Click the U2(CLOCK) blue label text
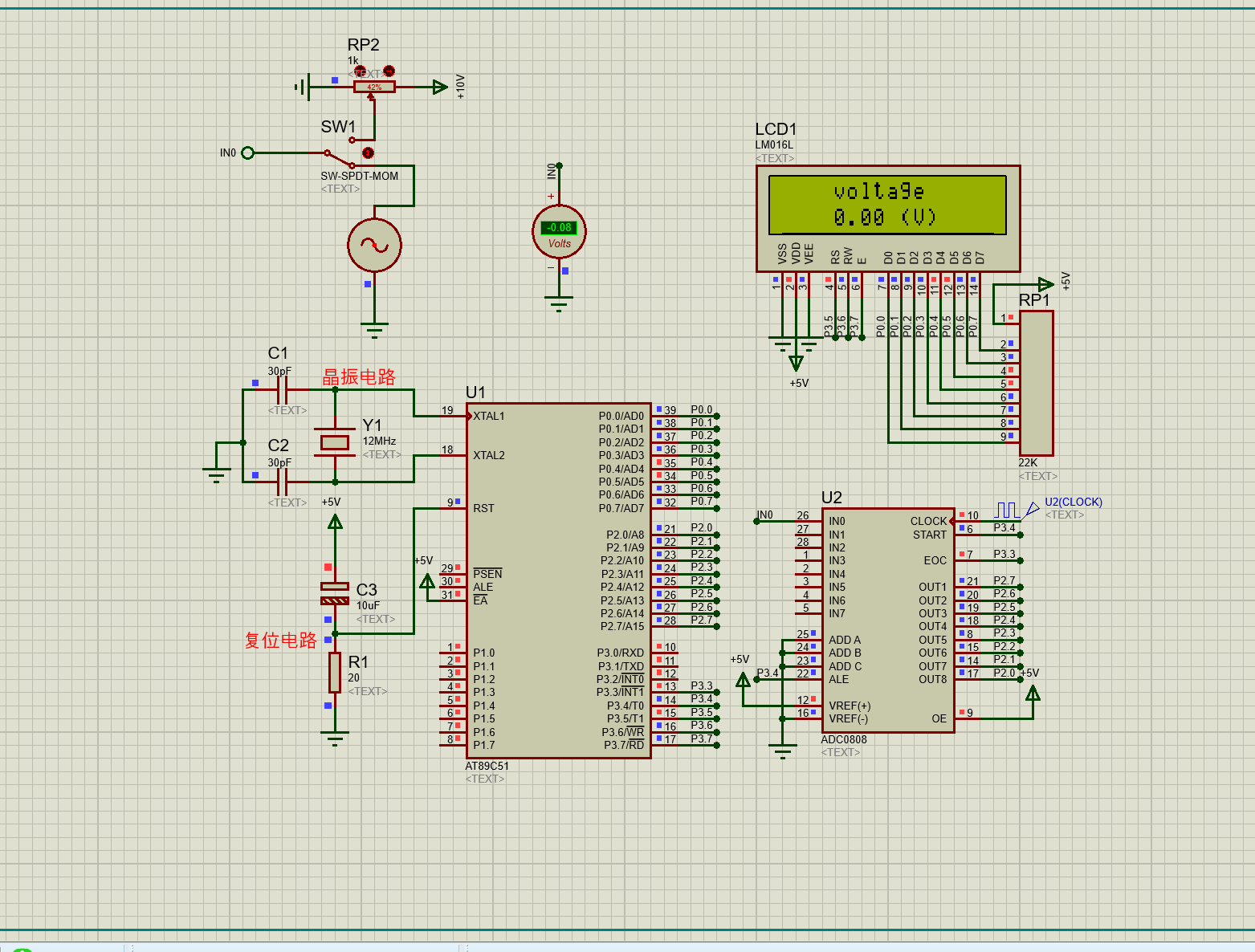 1074,502
